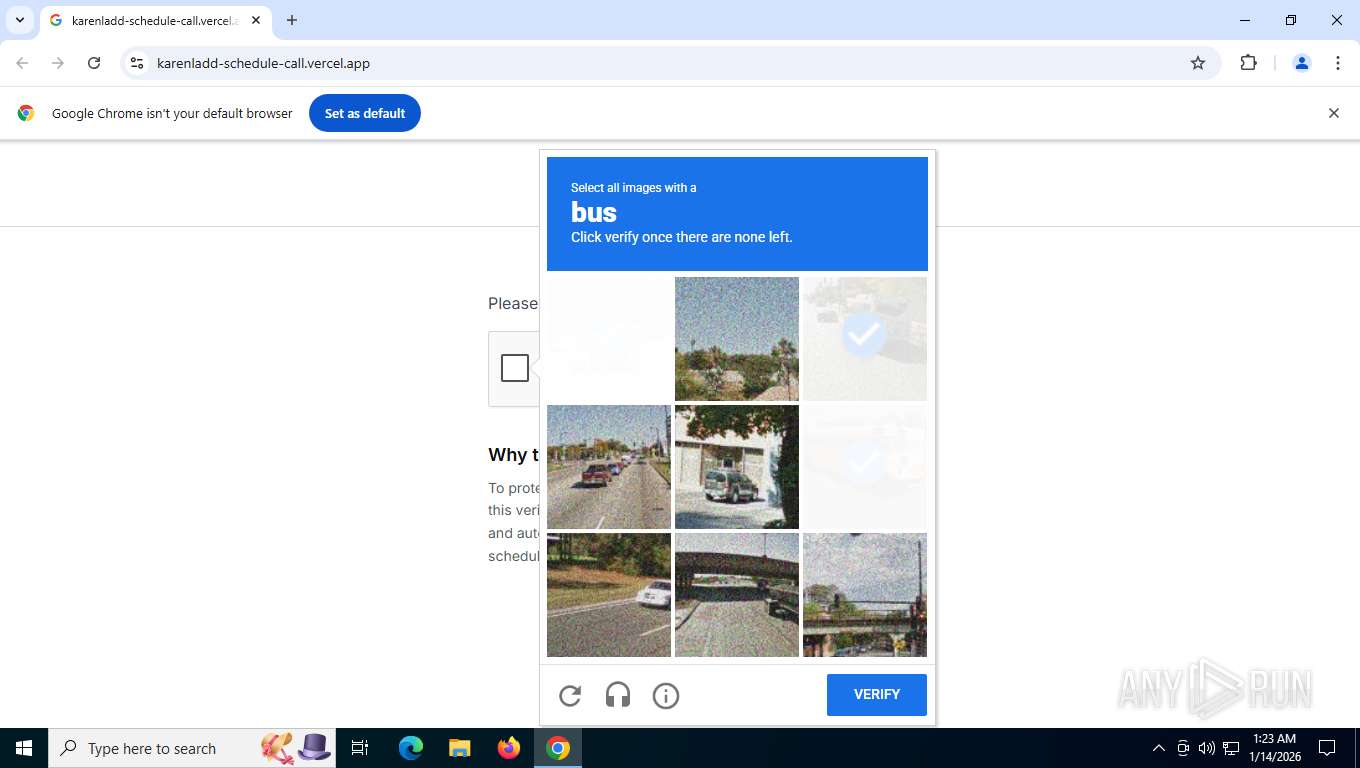
Task: Open the captcha info help icon
Action: (x=666, y=695)
